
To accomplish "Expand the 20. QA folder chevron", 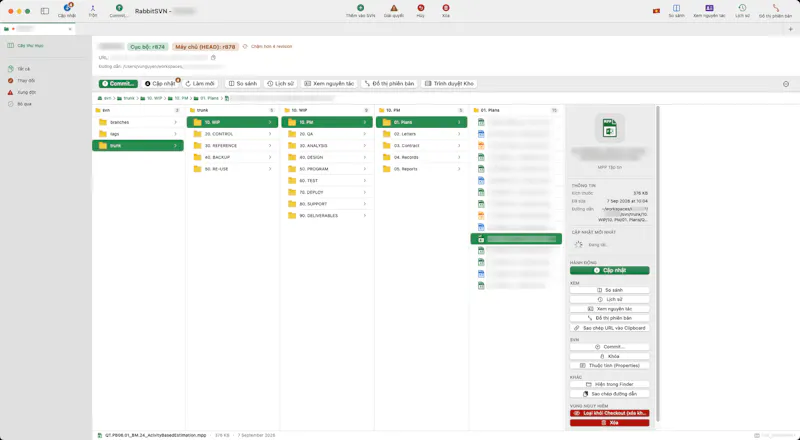I will tap(365, 134).
